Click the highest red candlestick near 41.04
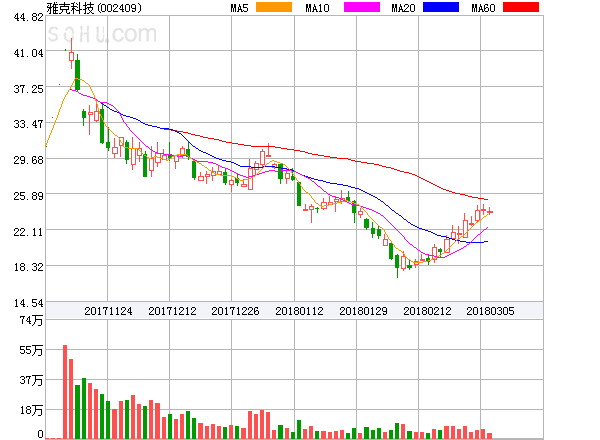Image resolution: width=600 pixels, height=440 pixels. pos(71,55)
